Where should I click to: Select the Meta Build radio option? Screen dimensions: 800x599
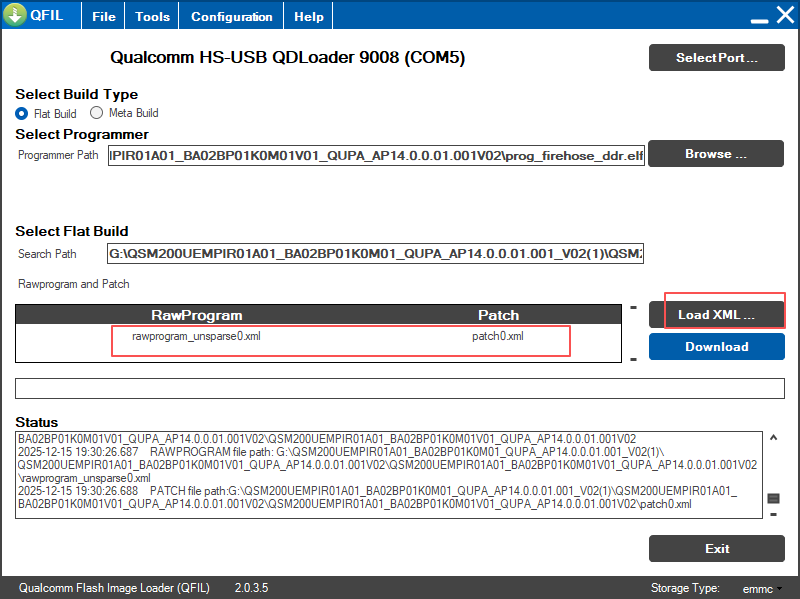click(97, 113)
